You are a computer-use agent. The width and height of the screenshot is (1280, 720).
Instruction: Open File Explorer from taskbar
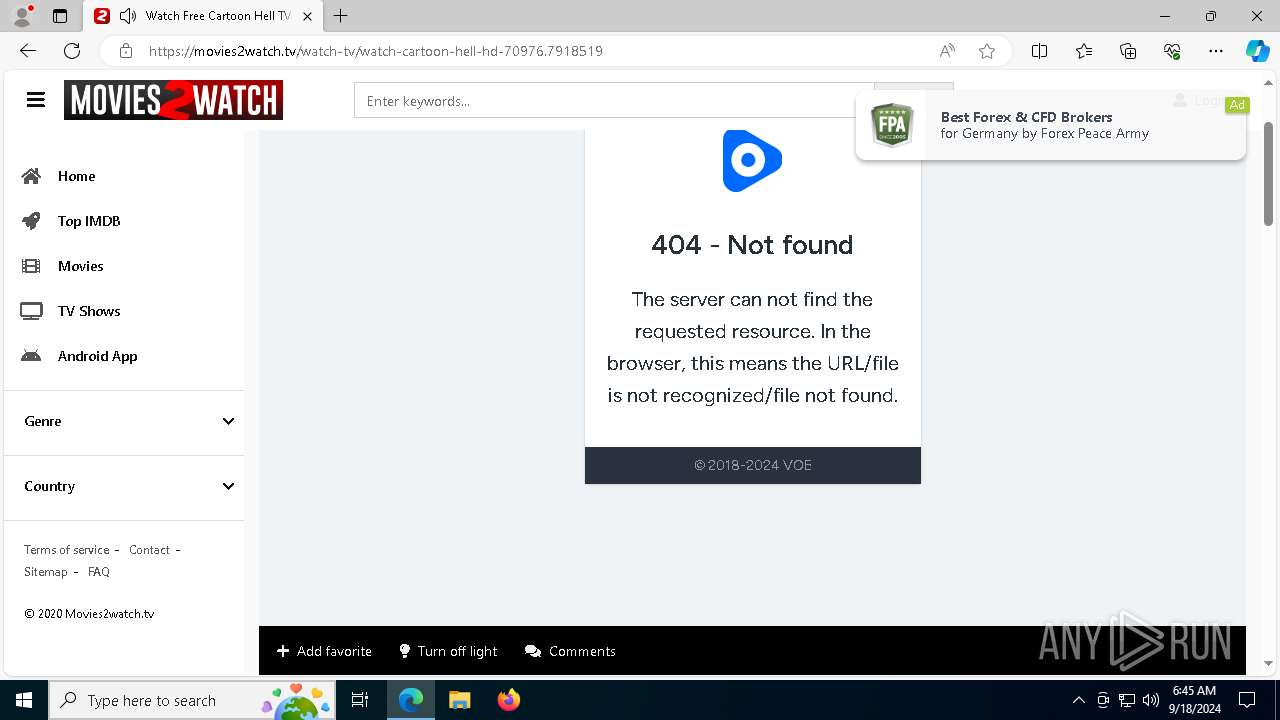pos(459,700)
